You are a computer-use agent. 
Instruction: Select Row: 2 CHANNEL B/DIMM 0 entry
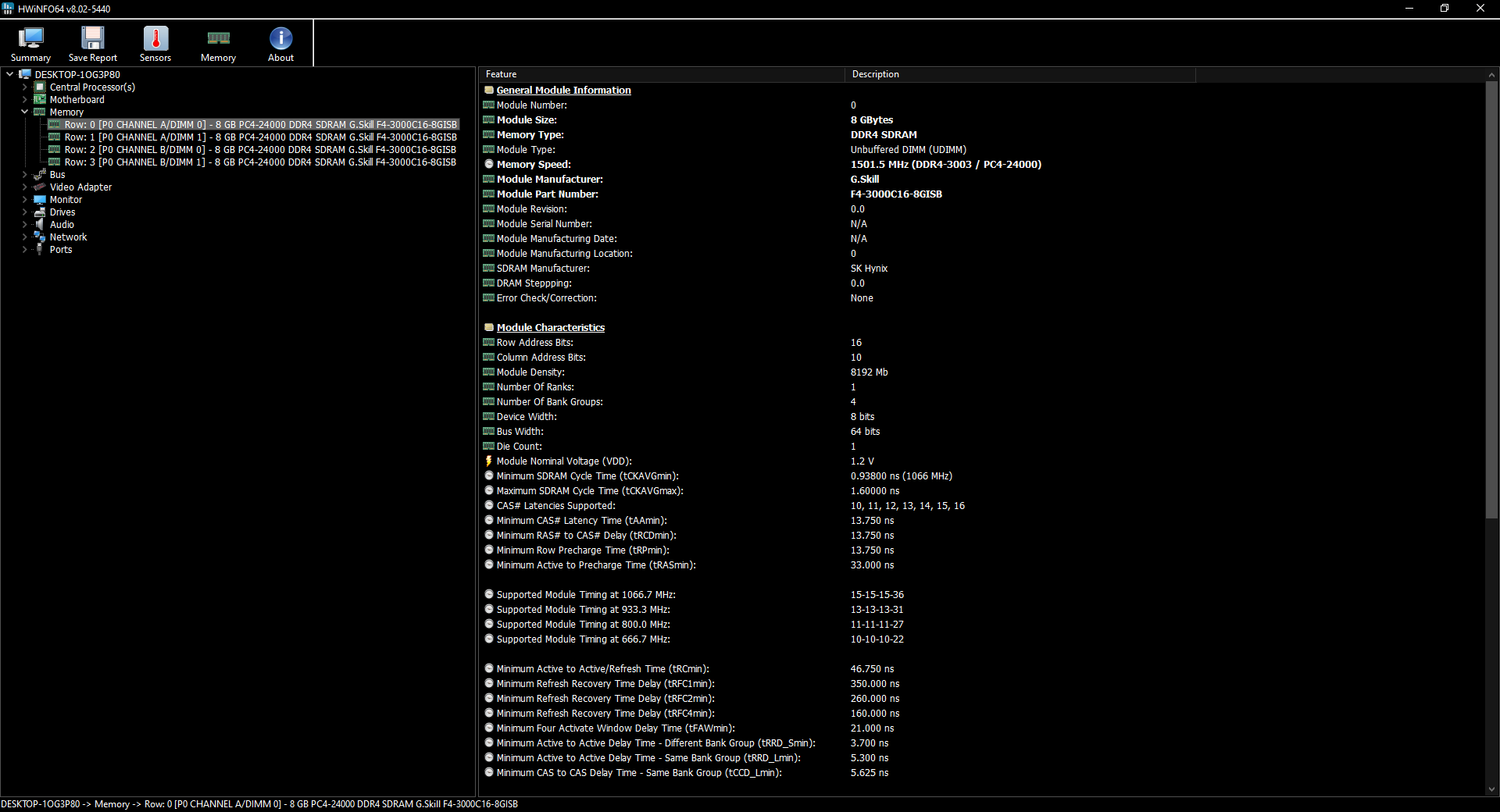coord(260,149)
